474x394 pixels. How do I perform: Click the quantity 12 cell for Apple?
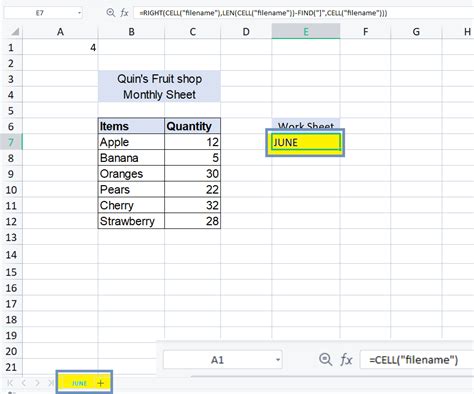tap(192, 142)
